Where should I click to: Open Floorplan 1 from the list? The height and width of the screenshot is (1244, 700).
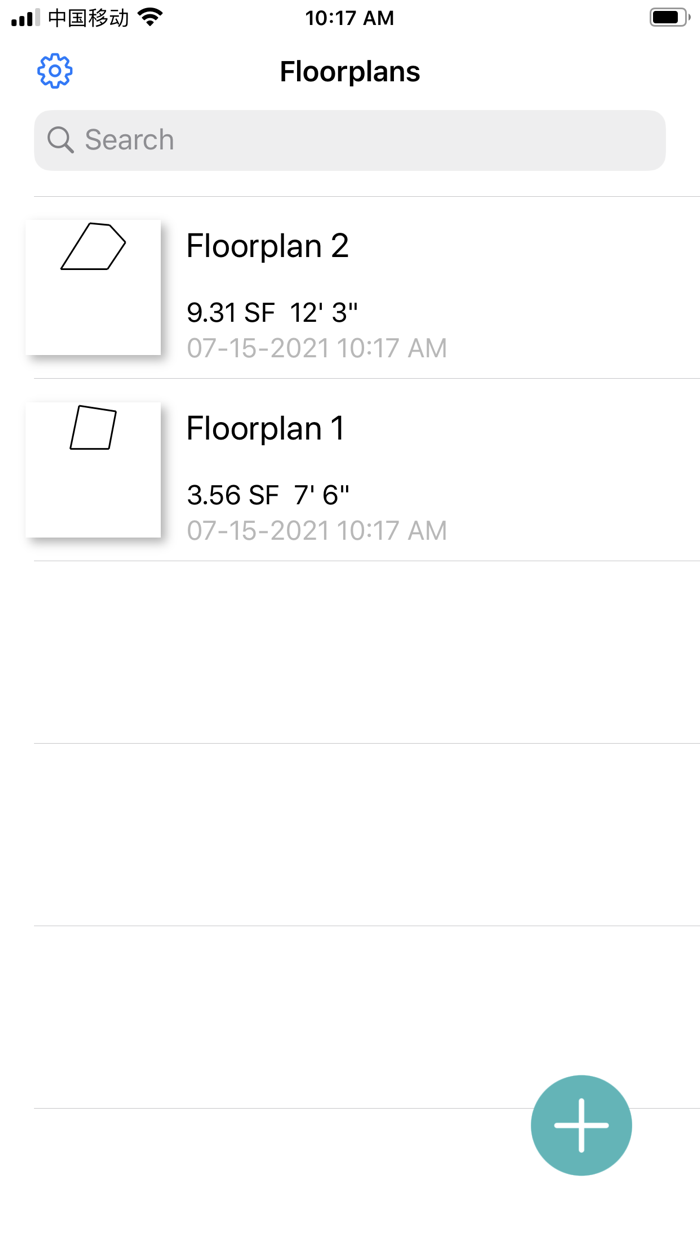pyautogui.click(x=265, y=428)
